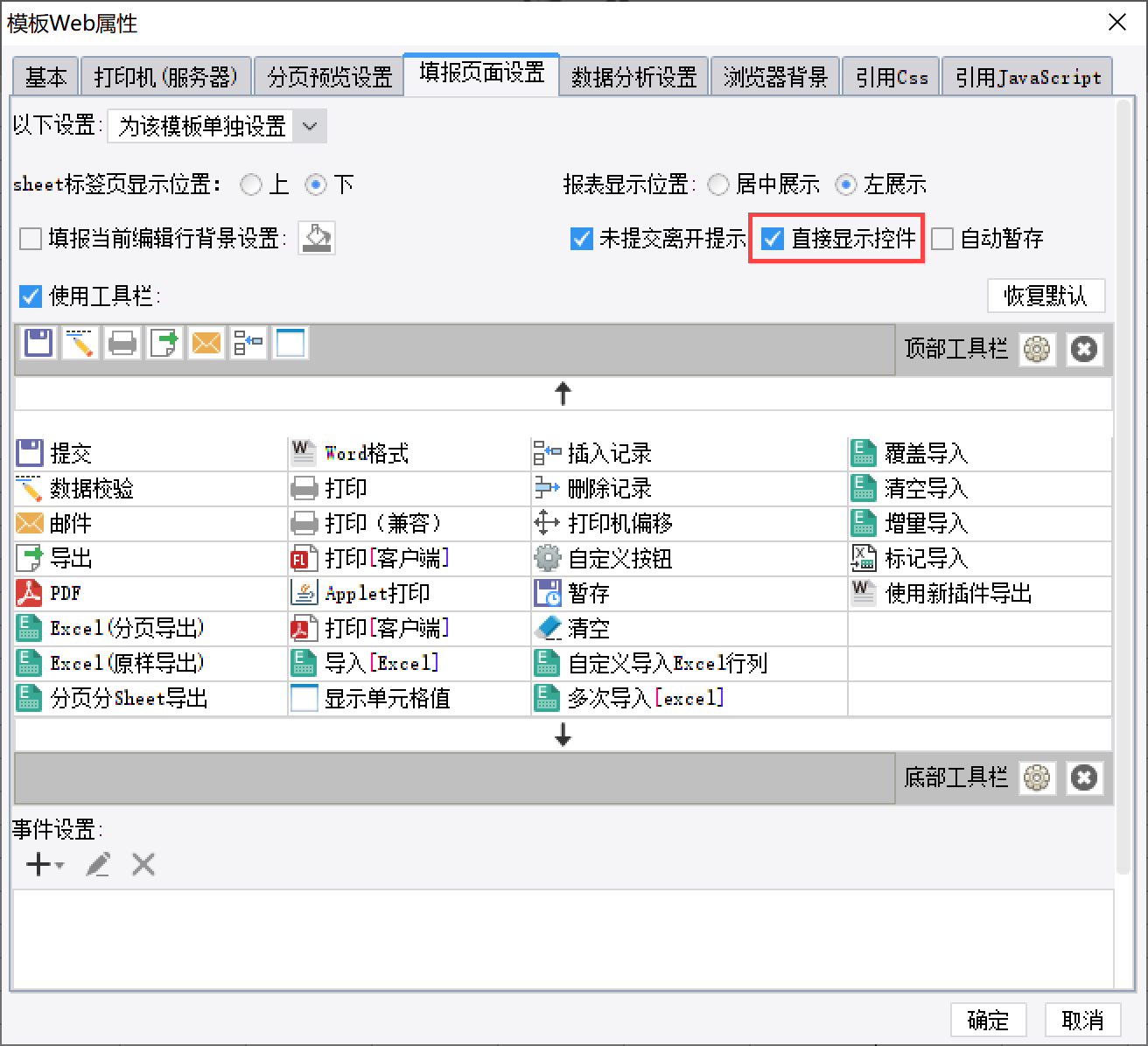Toggle 直接显示控件 checkbox

(772, 238)
